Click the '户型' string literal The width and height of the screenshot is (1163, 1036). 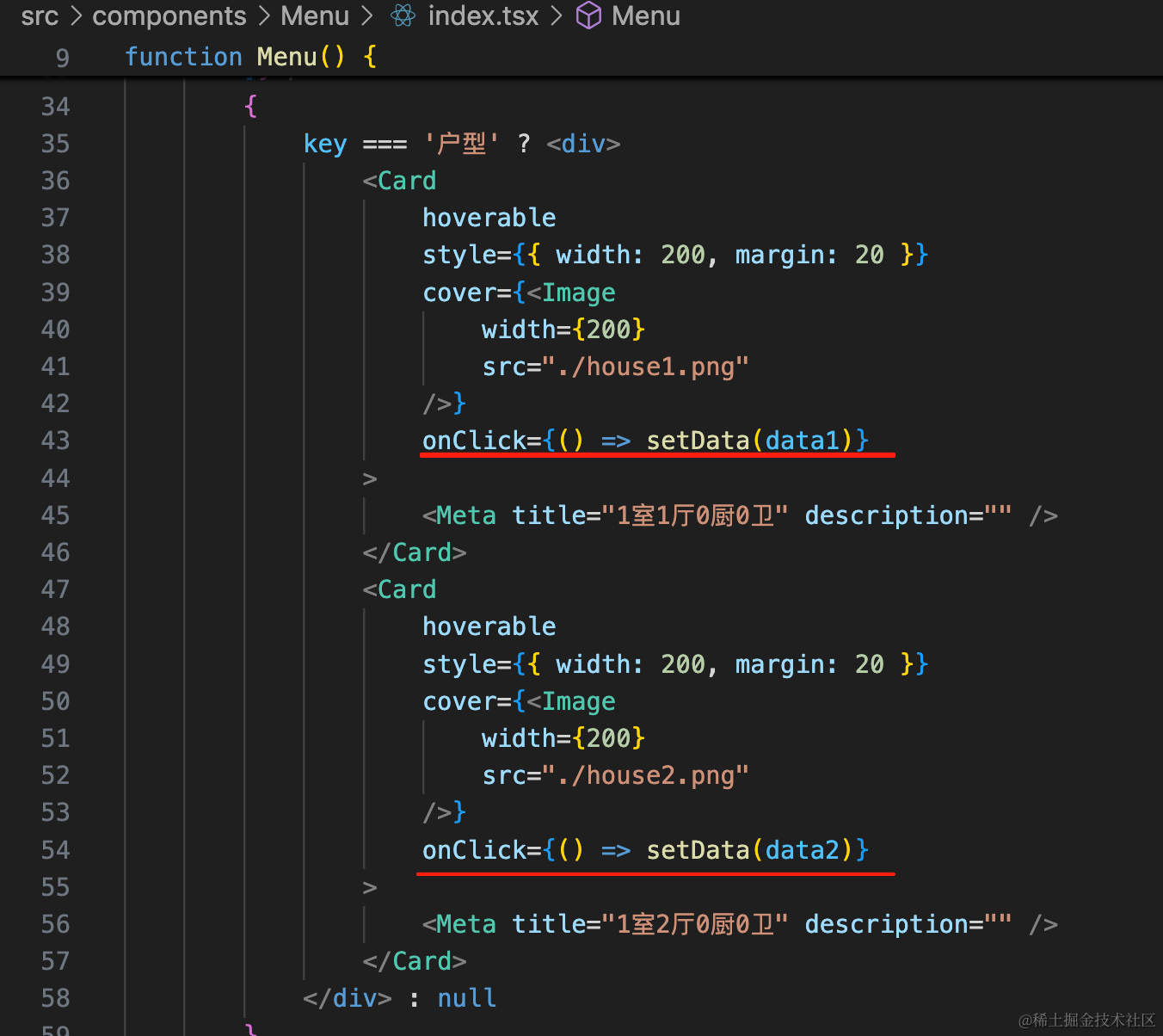pos(463,144)
